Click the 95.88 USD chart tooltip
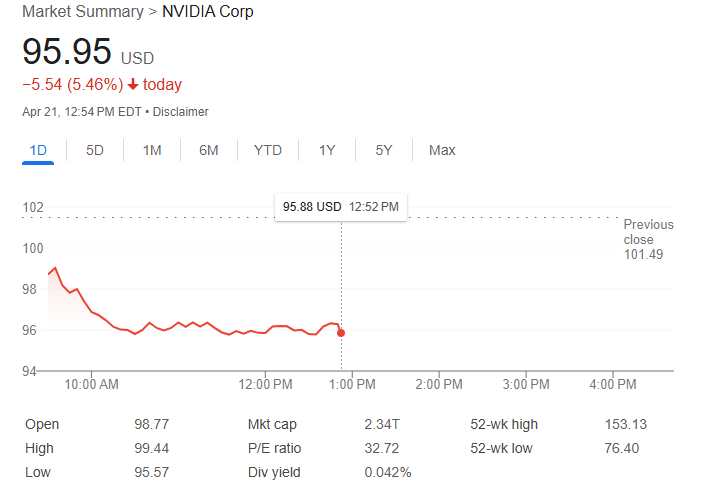 click(341, 206)
